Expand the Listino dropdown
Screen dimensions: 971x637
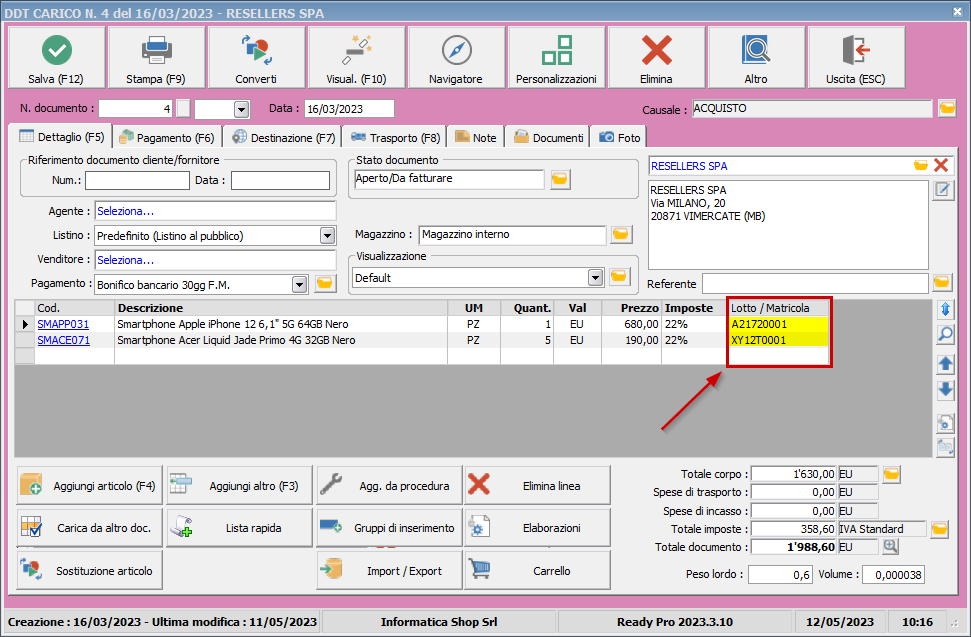click(x=328, y=236)
